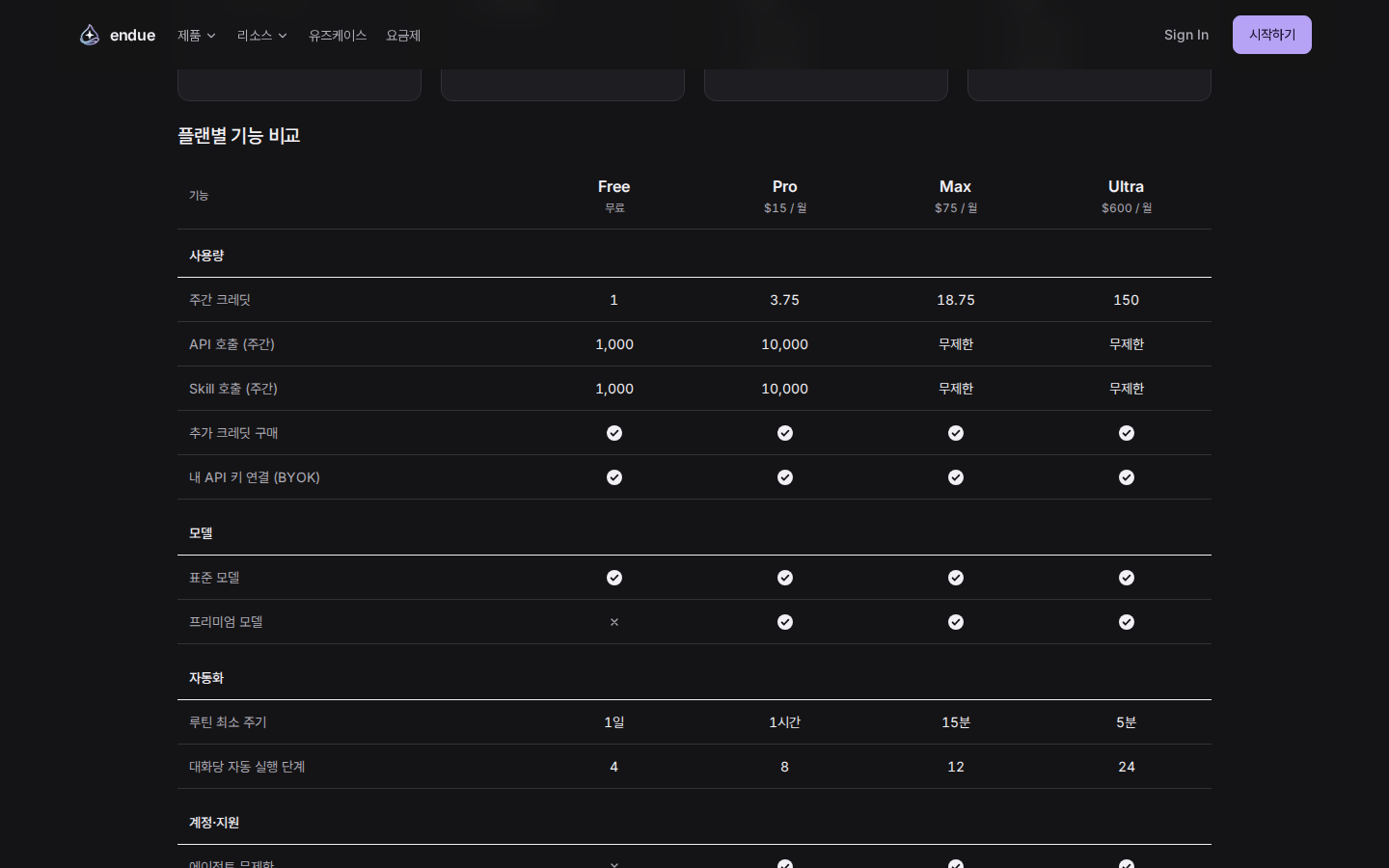Screen dimensions: 1389x868
Task: Click the 표준 모델 row label
Action: tap(214, 578)
